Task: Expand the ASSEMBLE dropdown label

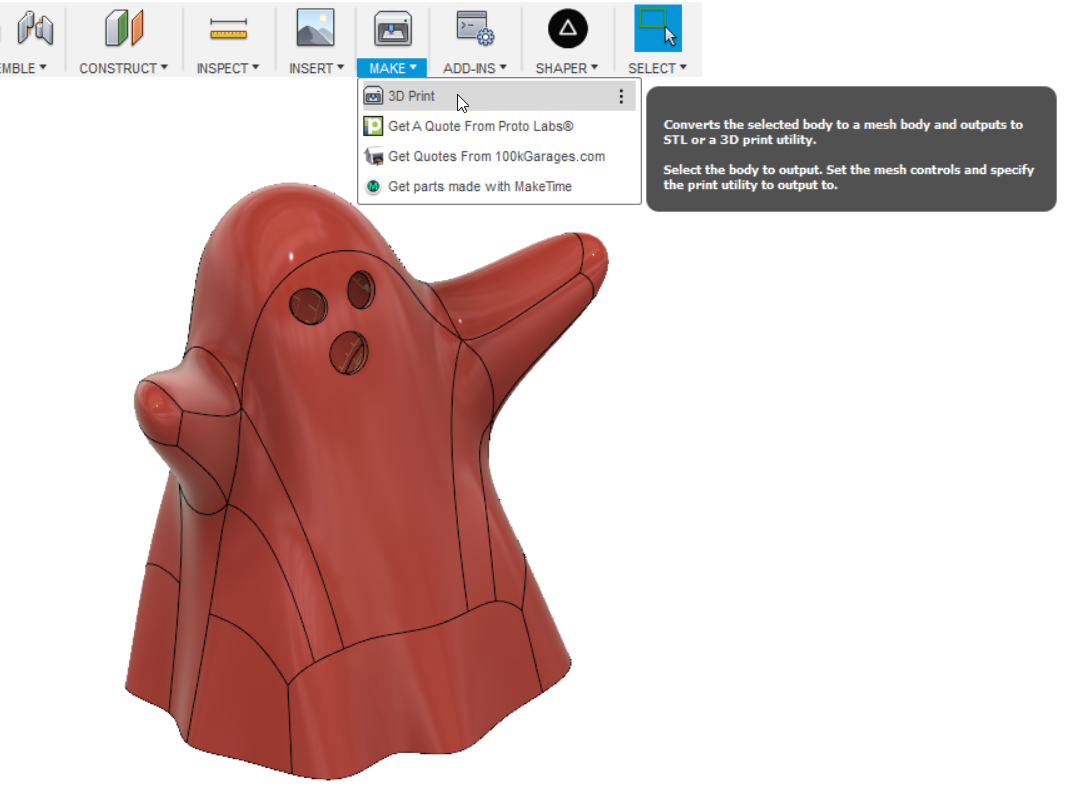Action: [23, 68]
